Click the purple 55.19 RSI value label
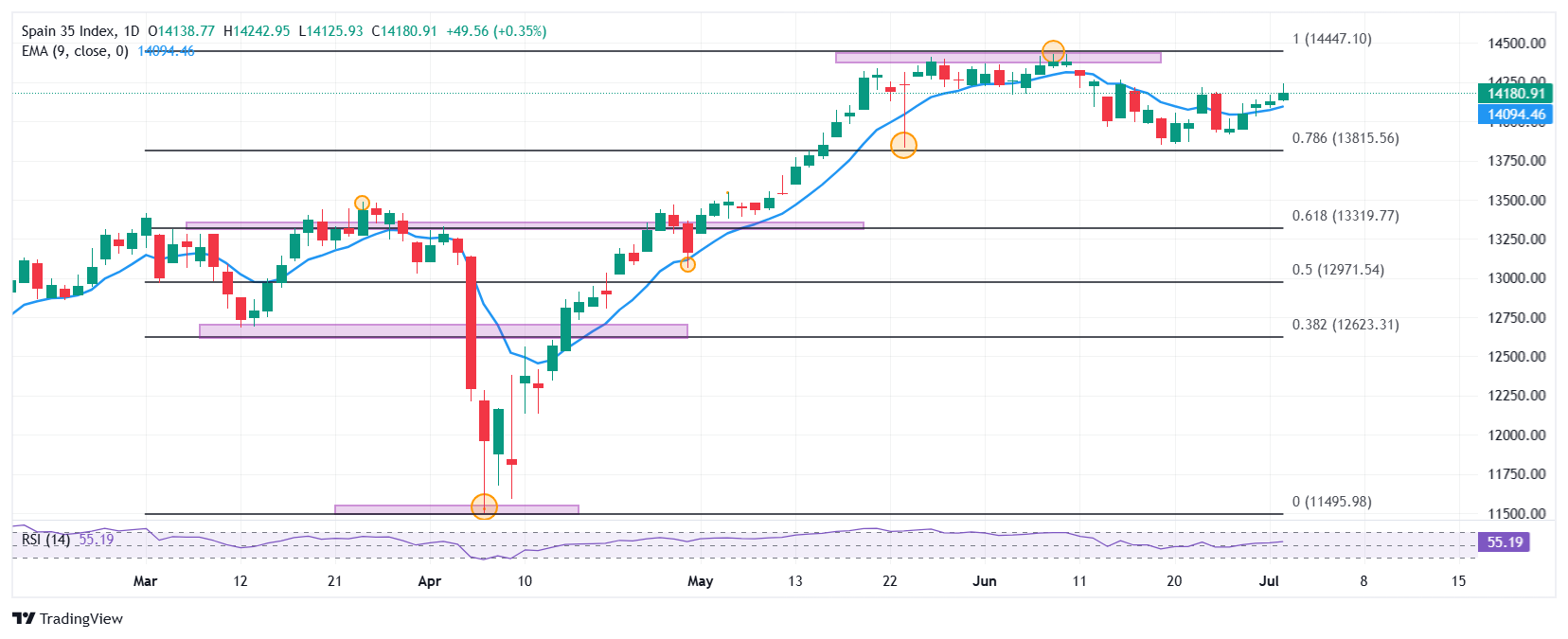 [1504, 542]
